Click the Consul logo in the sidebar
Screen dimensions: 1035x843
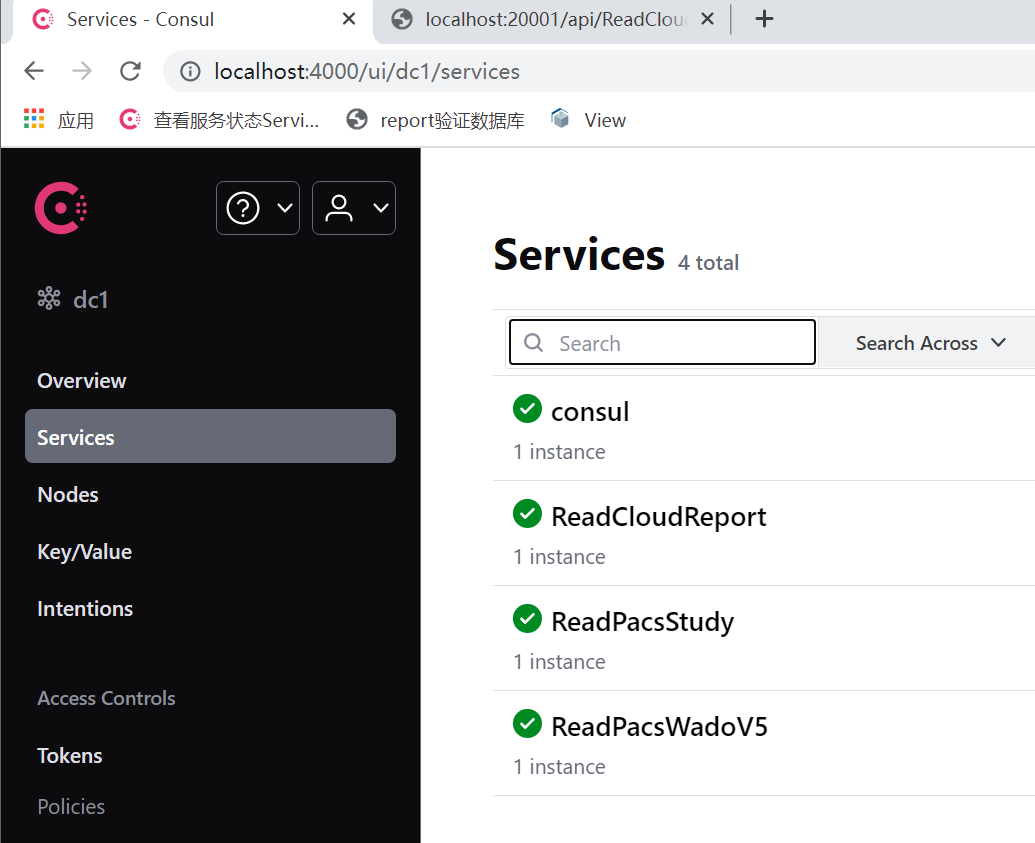click(x=61, y=208)
